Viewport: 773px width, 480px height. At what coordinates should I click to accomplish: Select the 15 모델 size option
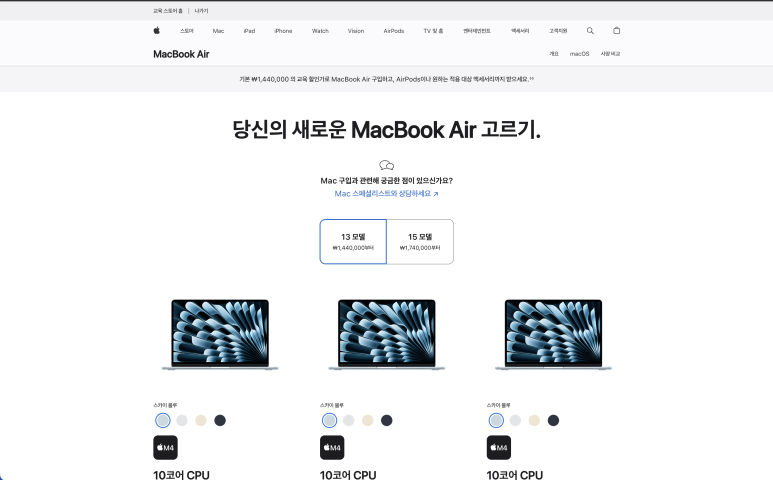pos(420,241)
